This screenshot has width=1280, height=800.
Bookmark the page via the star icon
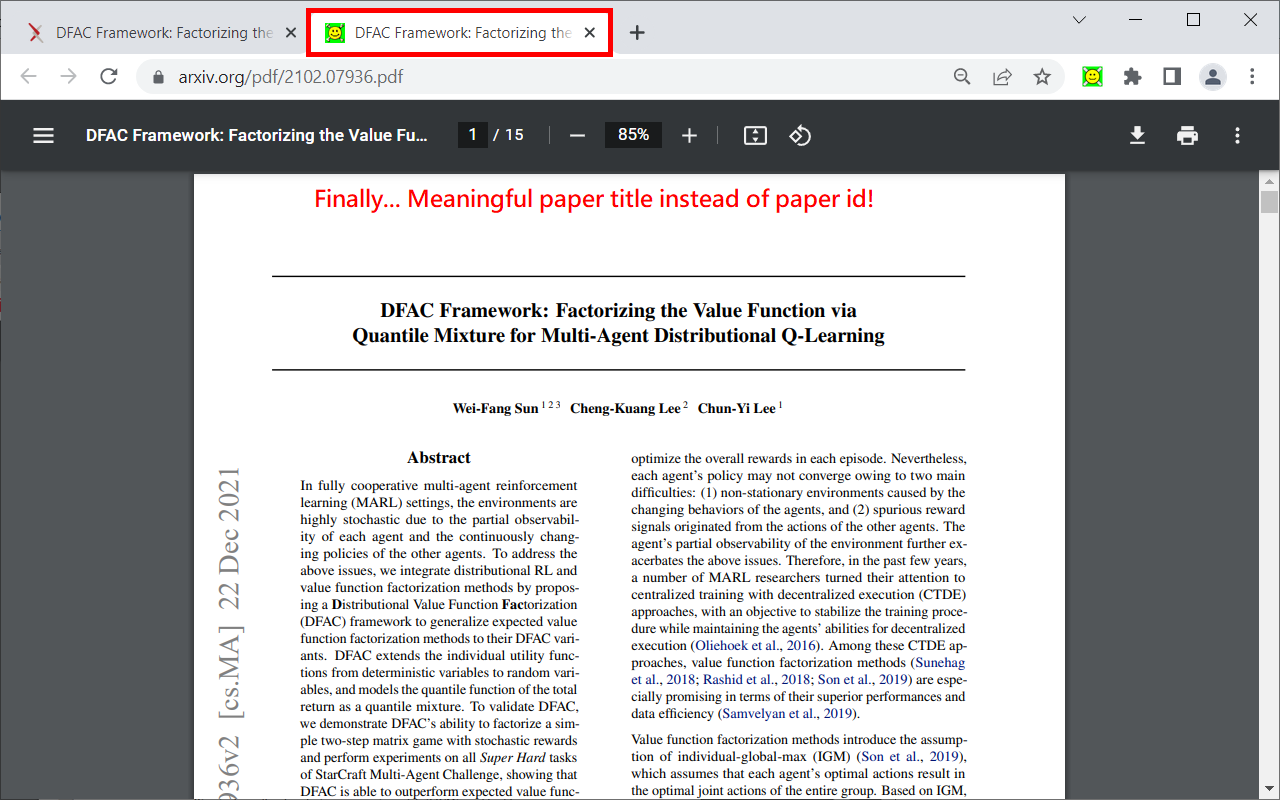(x=1042, y=76)
